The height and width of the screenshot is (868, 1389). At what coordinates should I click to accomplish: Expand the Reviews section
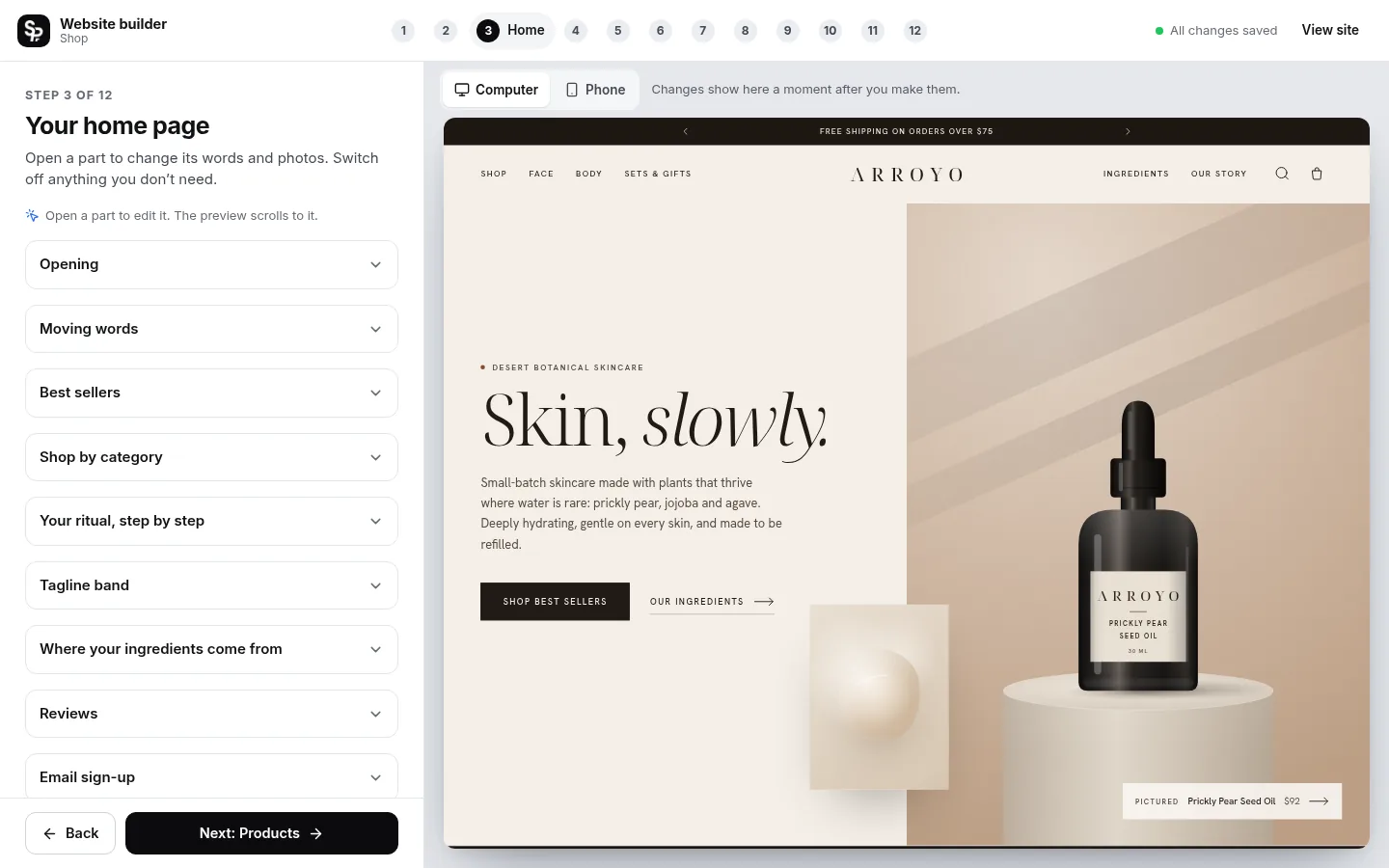[x=211, y=714]
